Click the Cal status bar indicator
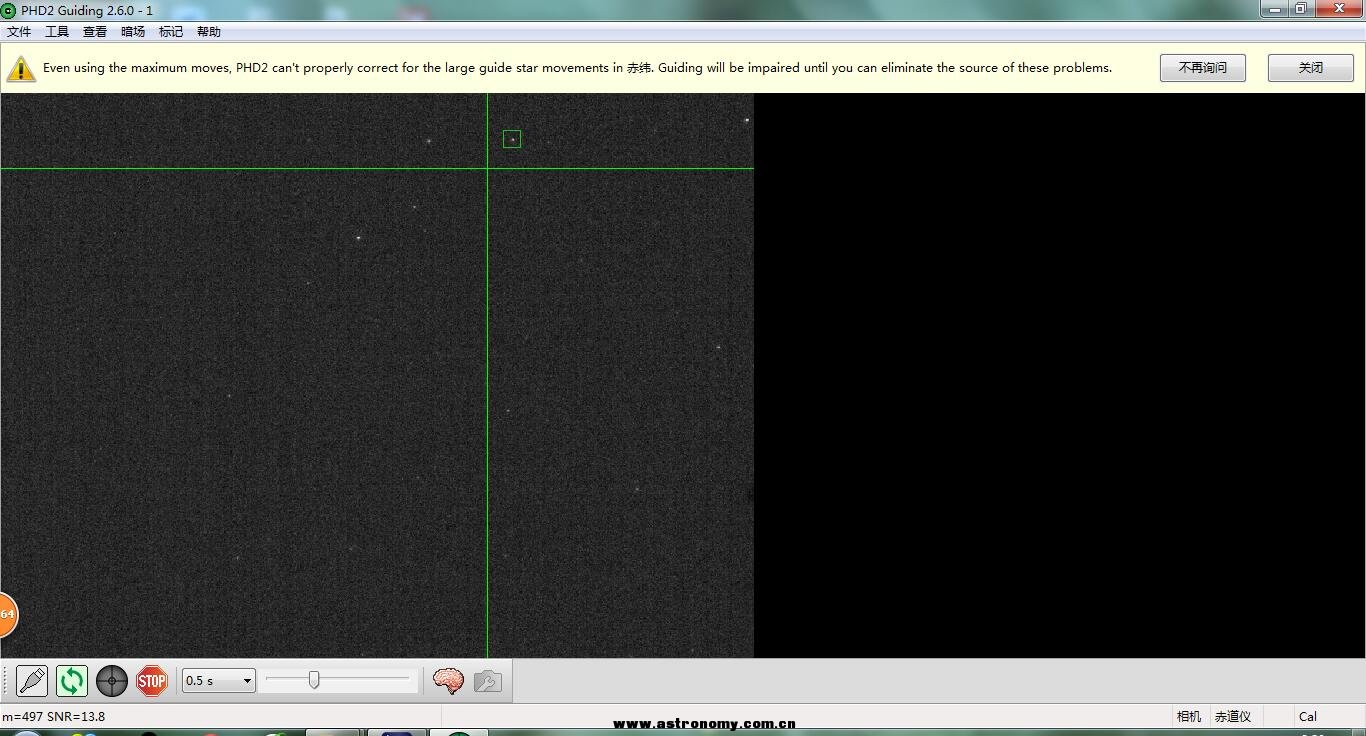This screenshot has height=736, width=1366. click(x=1308, y=716)
